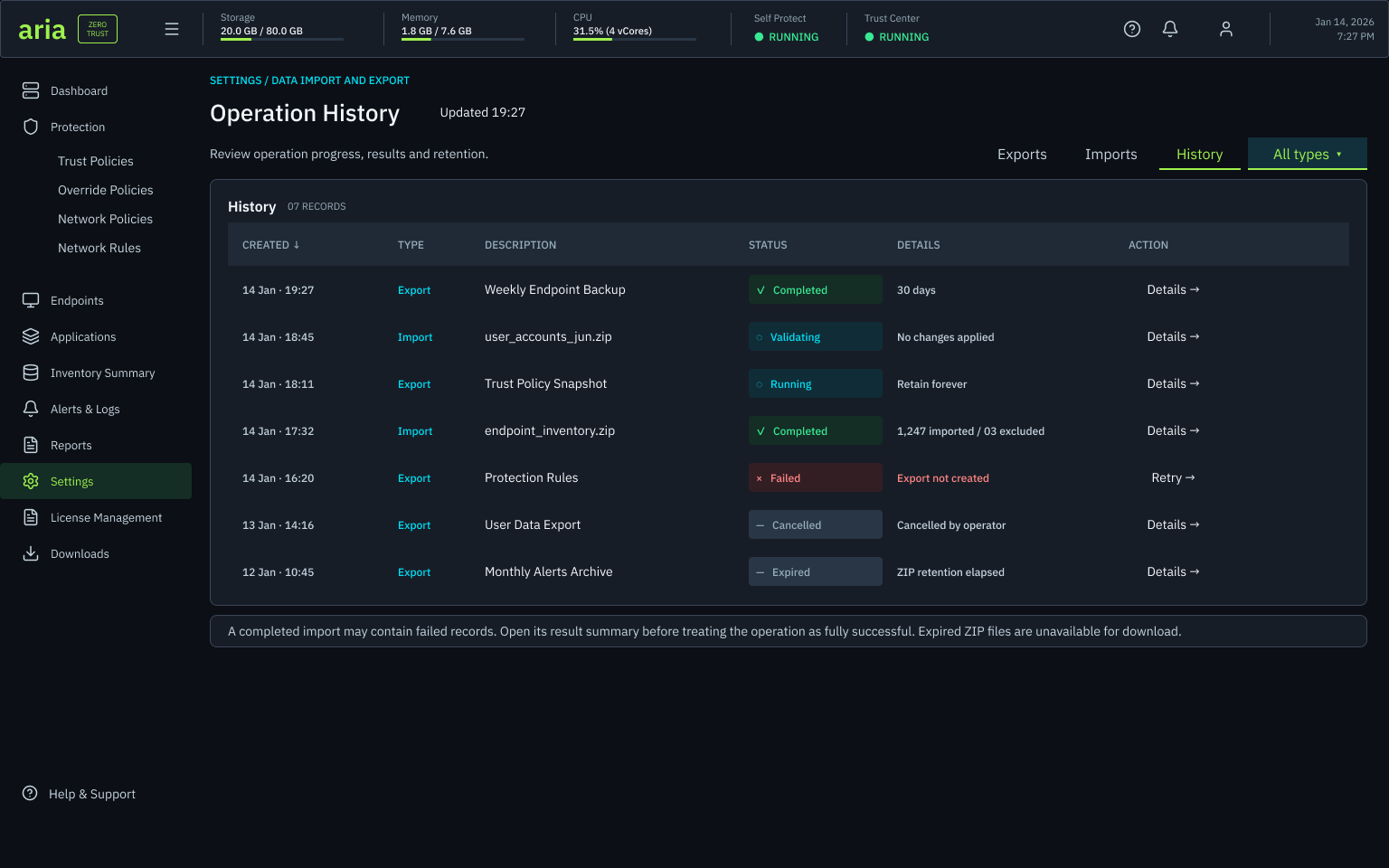Click the Self Protect RUNNING status
This screenshot has width=1389, height=868.
coord(787,37)
